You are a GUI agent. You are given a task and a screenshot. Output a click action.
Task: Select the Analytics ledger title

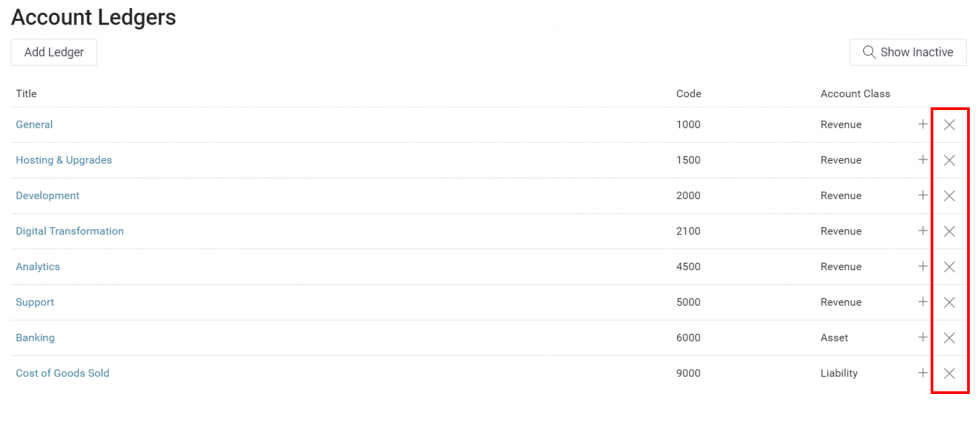[x=38, y=267]
